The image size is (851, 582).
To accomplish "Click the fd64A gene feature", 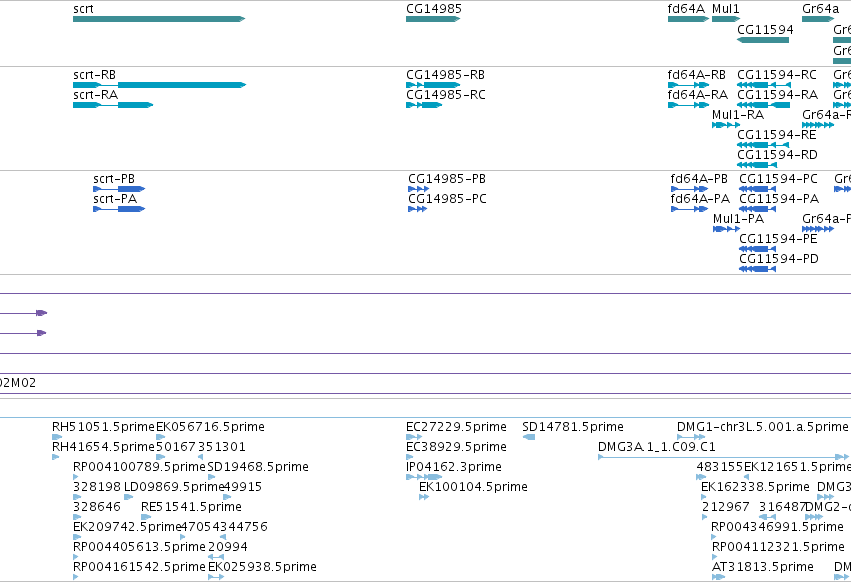I will 688,19.
